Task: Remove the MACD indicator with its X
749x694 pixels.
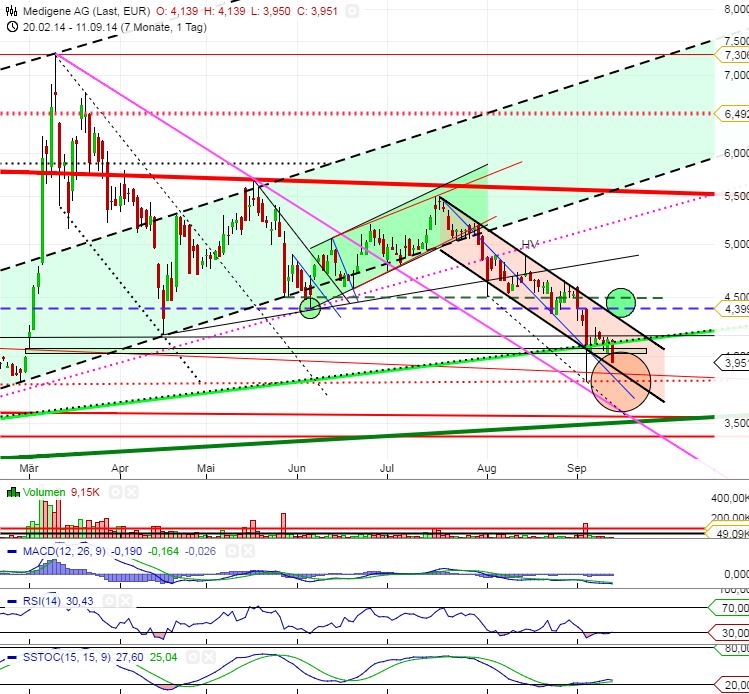Action: pos(248,552)
